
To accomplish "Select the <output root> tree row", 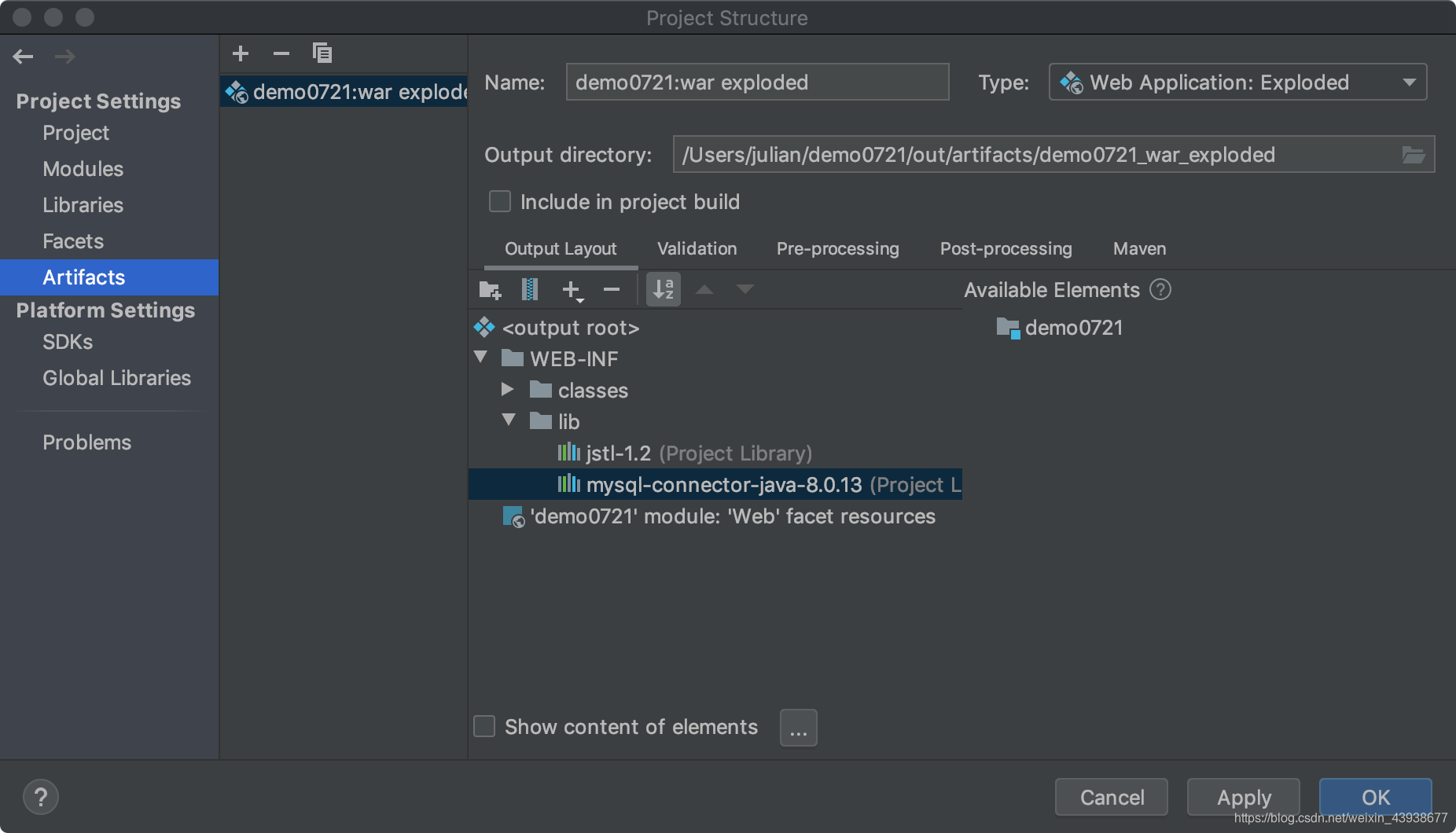I will (715, 327).
